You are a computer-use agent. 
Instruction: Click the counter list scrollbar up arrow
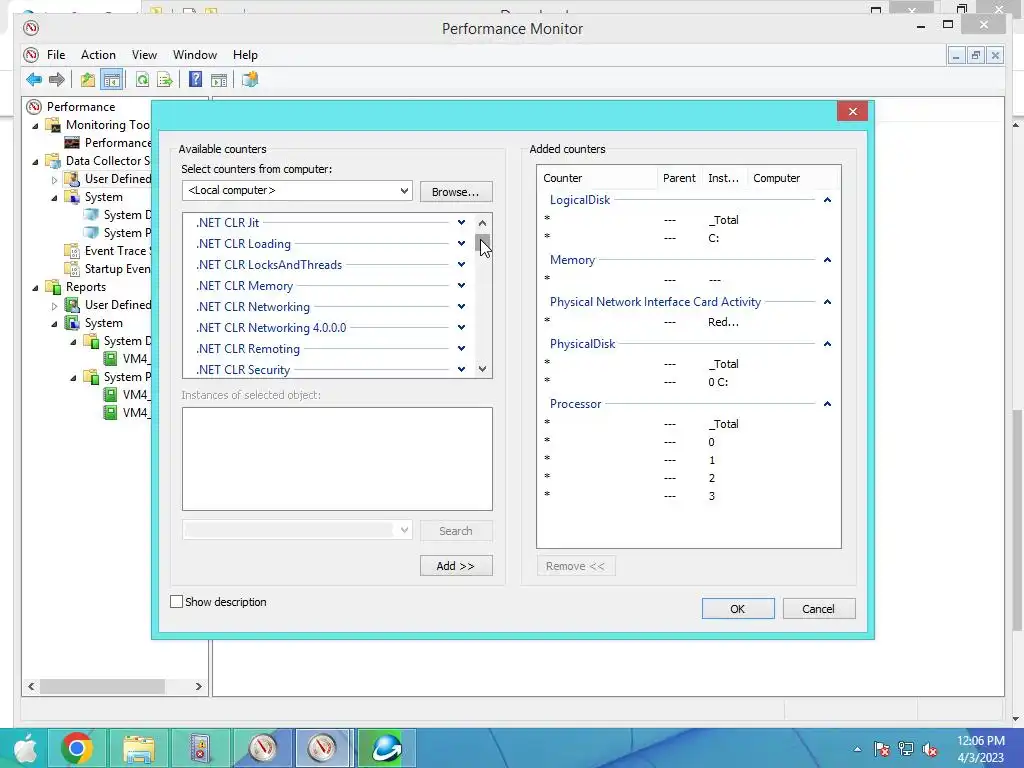pos(483,223)
